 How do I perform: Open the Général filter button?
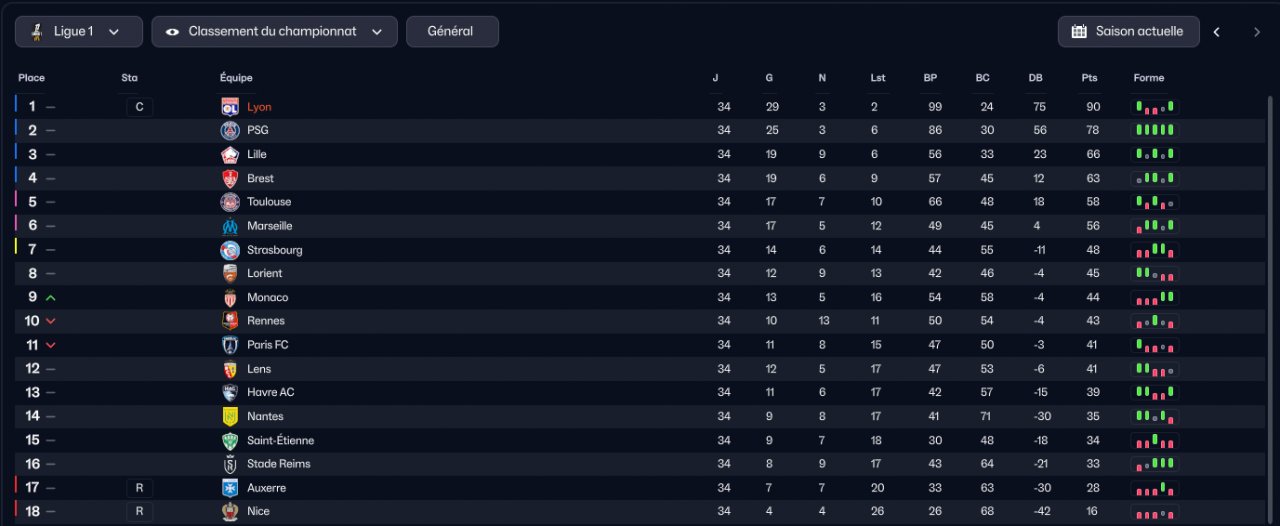(x=452, y=31)
